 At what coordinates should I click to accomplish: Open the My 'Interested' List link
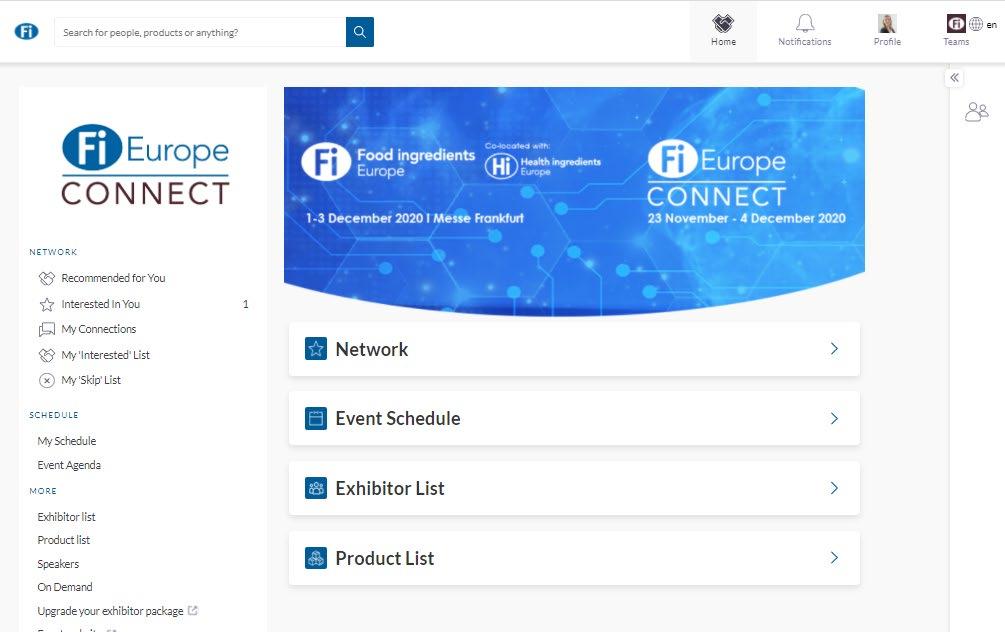pos(106,355)
